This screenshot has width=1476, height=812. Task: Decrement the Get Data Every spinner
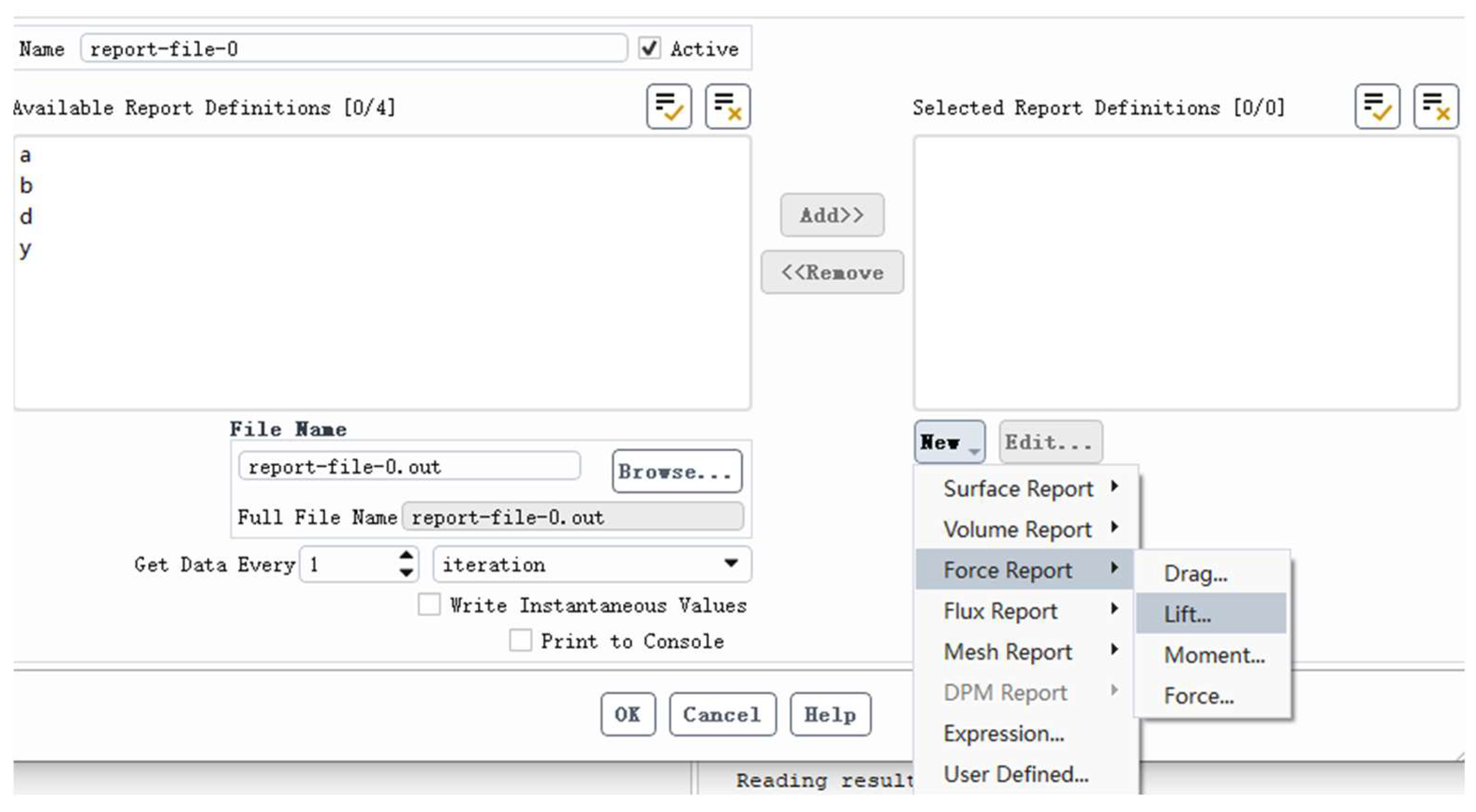point(406,573)
